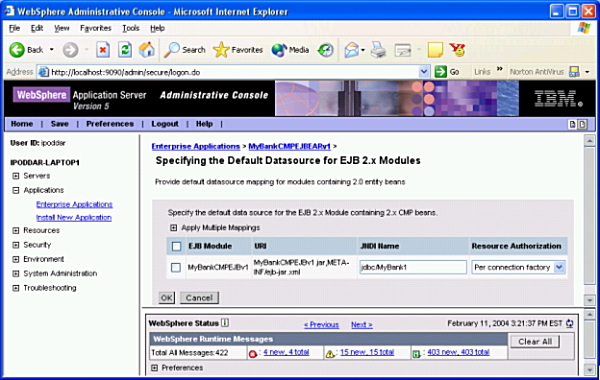Open the View menu

point(62,28)
